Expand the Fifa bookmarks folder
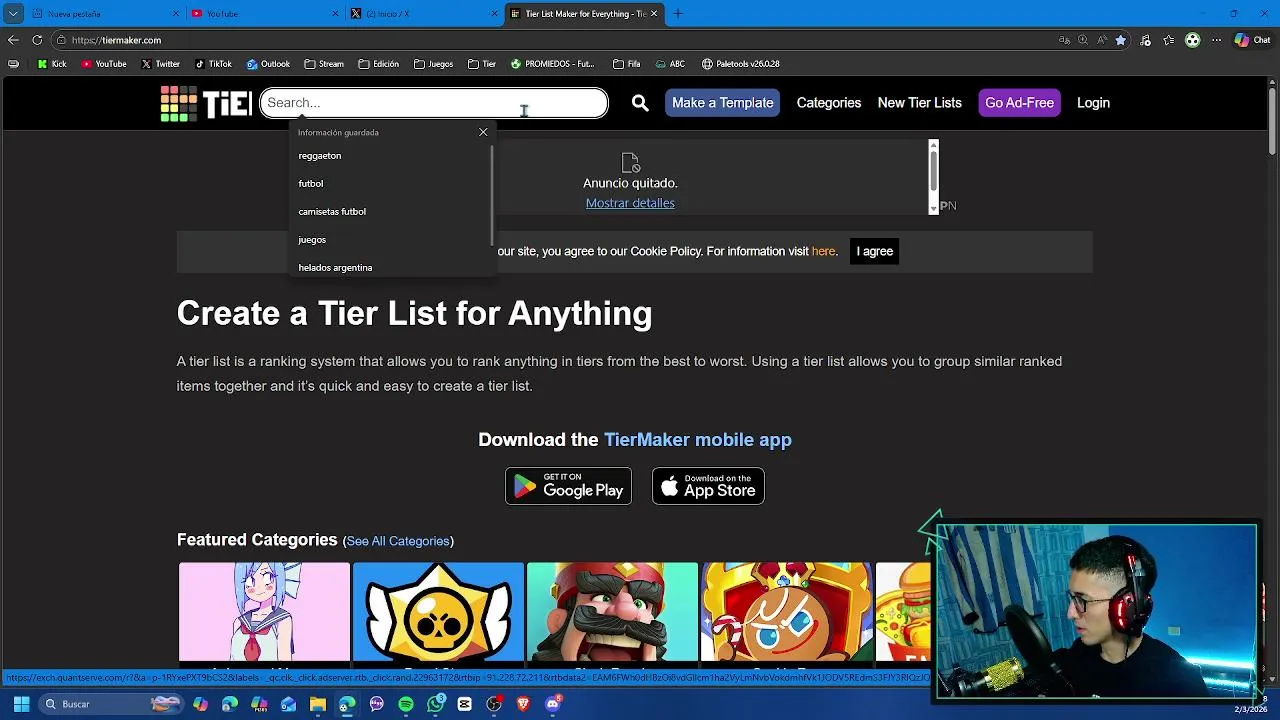The width and height of the screenshot is (1280, 720). click(x=626, y=64)
